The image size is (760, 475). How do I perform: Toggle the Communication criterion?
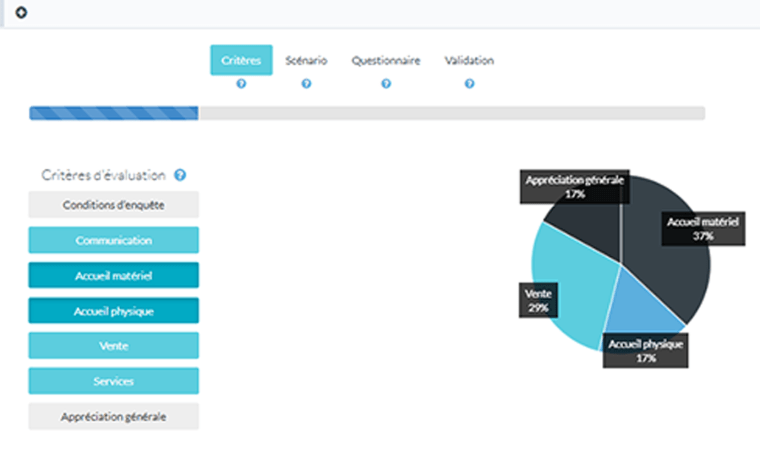pyautogui.click(x=113, y=240)
